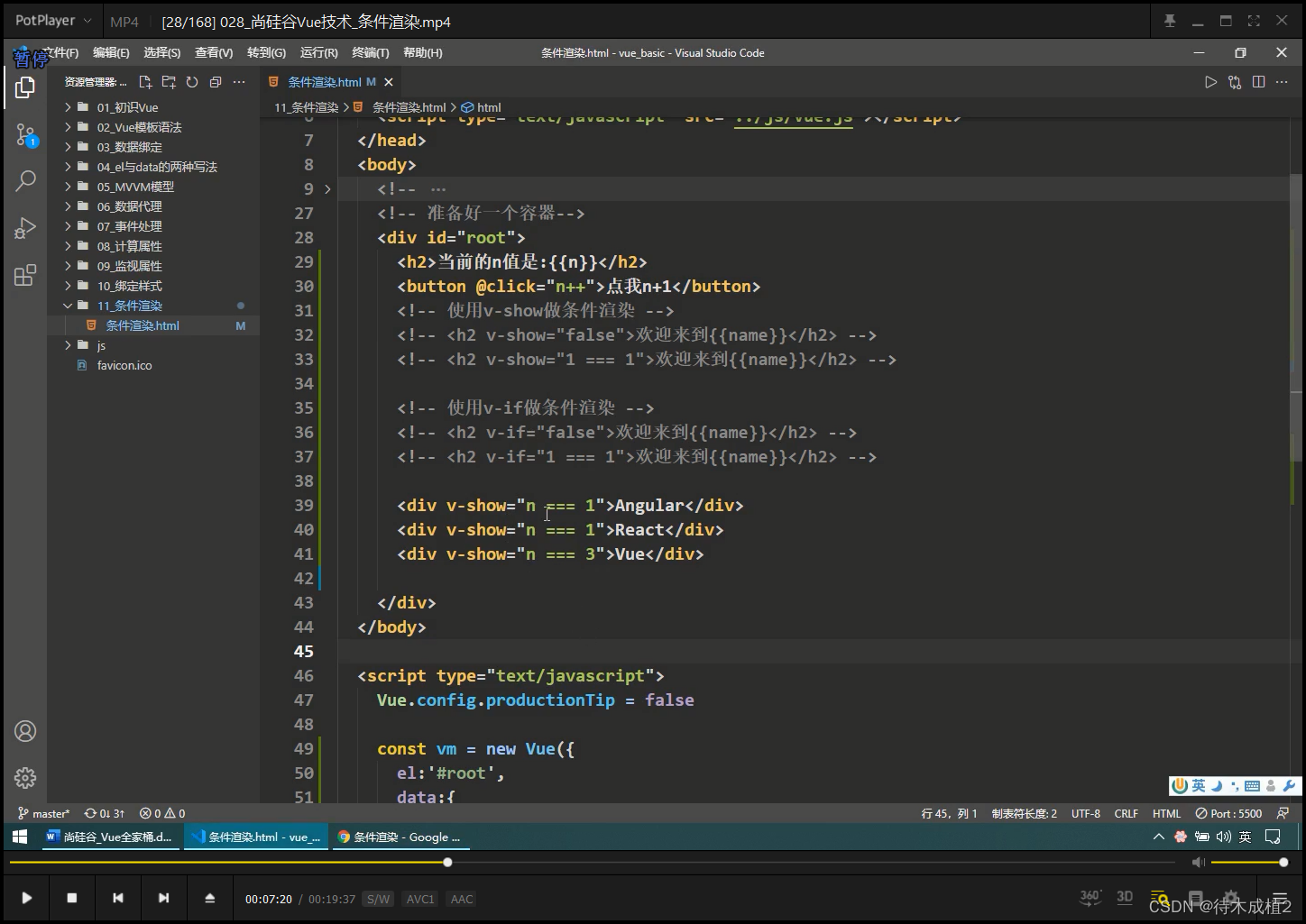Toggle PotPlayer 3D video mode
Screen dimensions: 1306x924
click(1125, 897)
